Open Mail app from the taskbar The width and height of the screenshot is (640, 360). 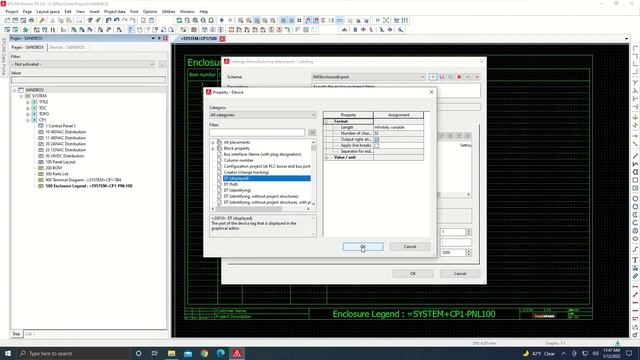coord(188,353)
